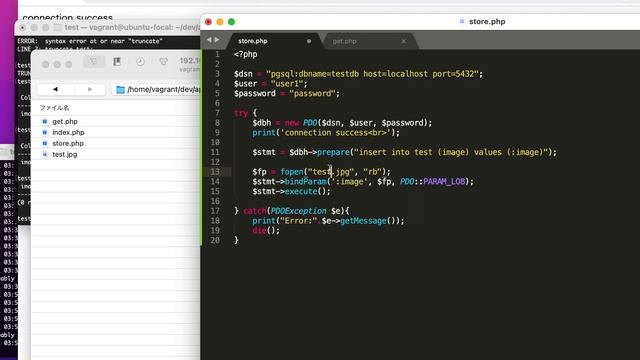Click "PARAM_LOB" constant on line 14

coord(444,182)
